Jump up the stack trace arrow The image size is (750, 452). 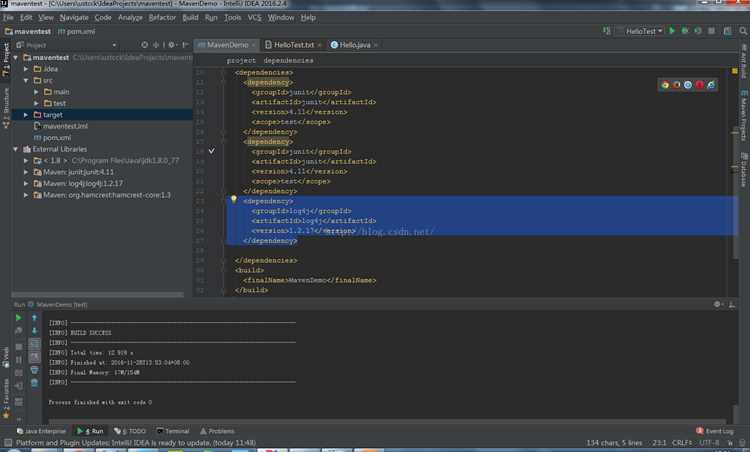click(x=34, y=318)
